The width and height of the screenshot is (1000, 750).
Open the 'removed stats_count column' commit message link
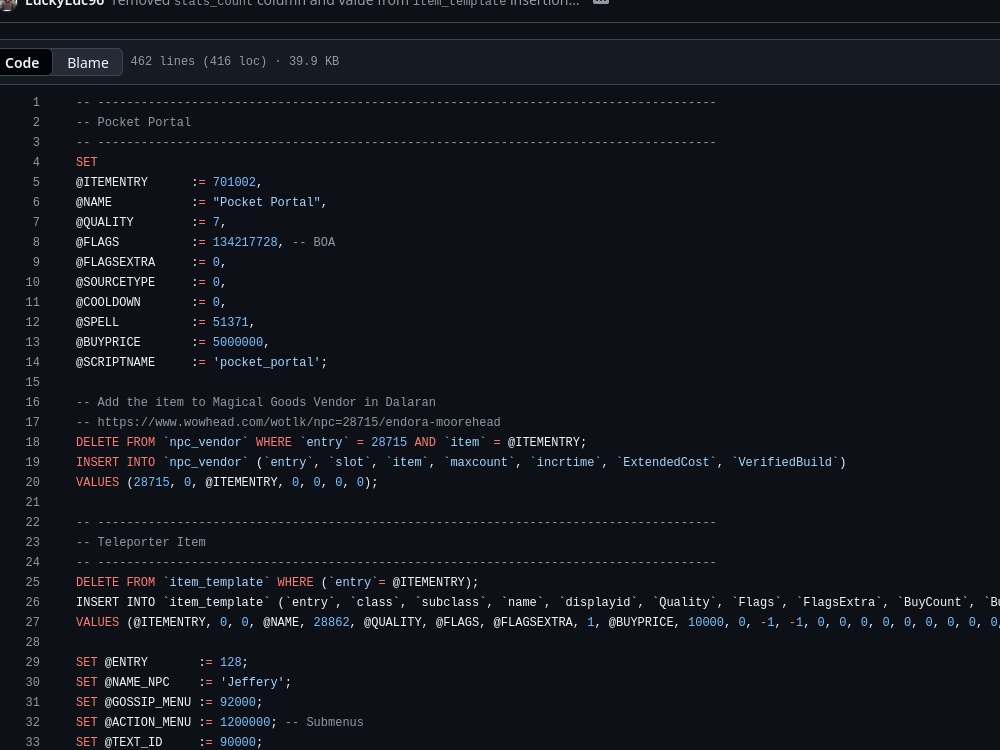coord(345,3)
